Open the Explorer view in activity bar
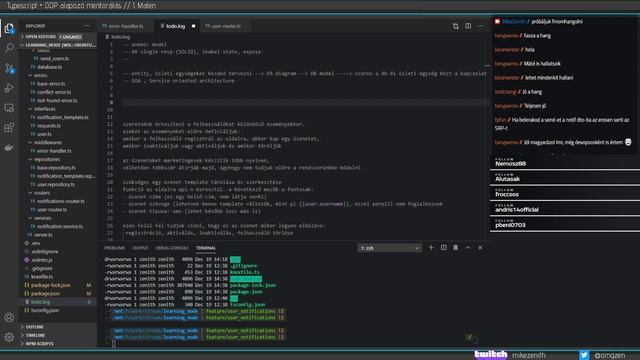Screen dimensions: 640x360 (9, 28)
